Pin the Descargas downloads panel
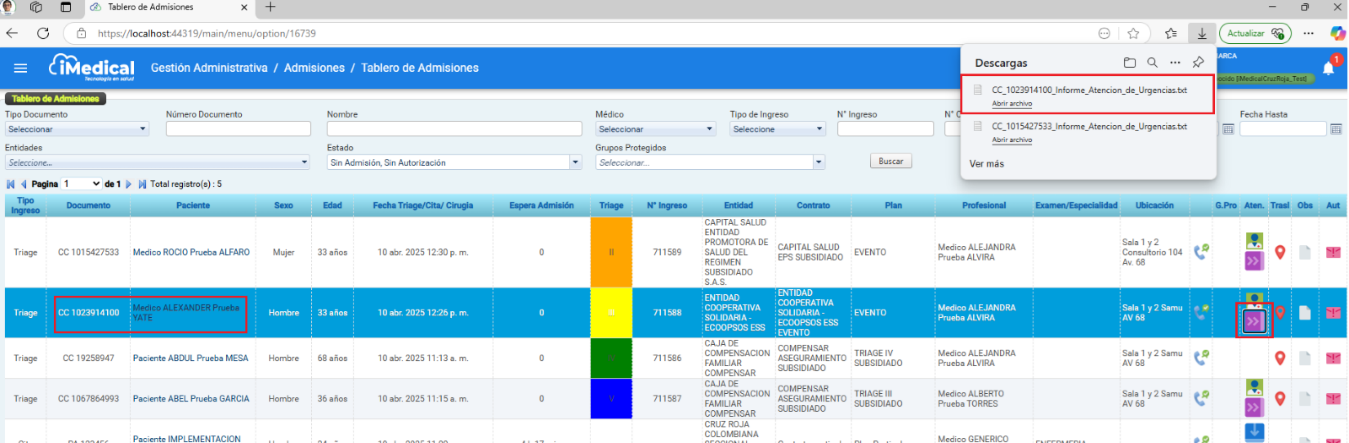 point(1198,62)
